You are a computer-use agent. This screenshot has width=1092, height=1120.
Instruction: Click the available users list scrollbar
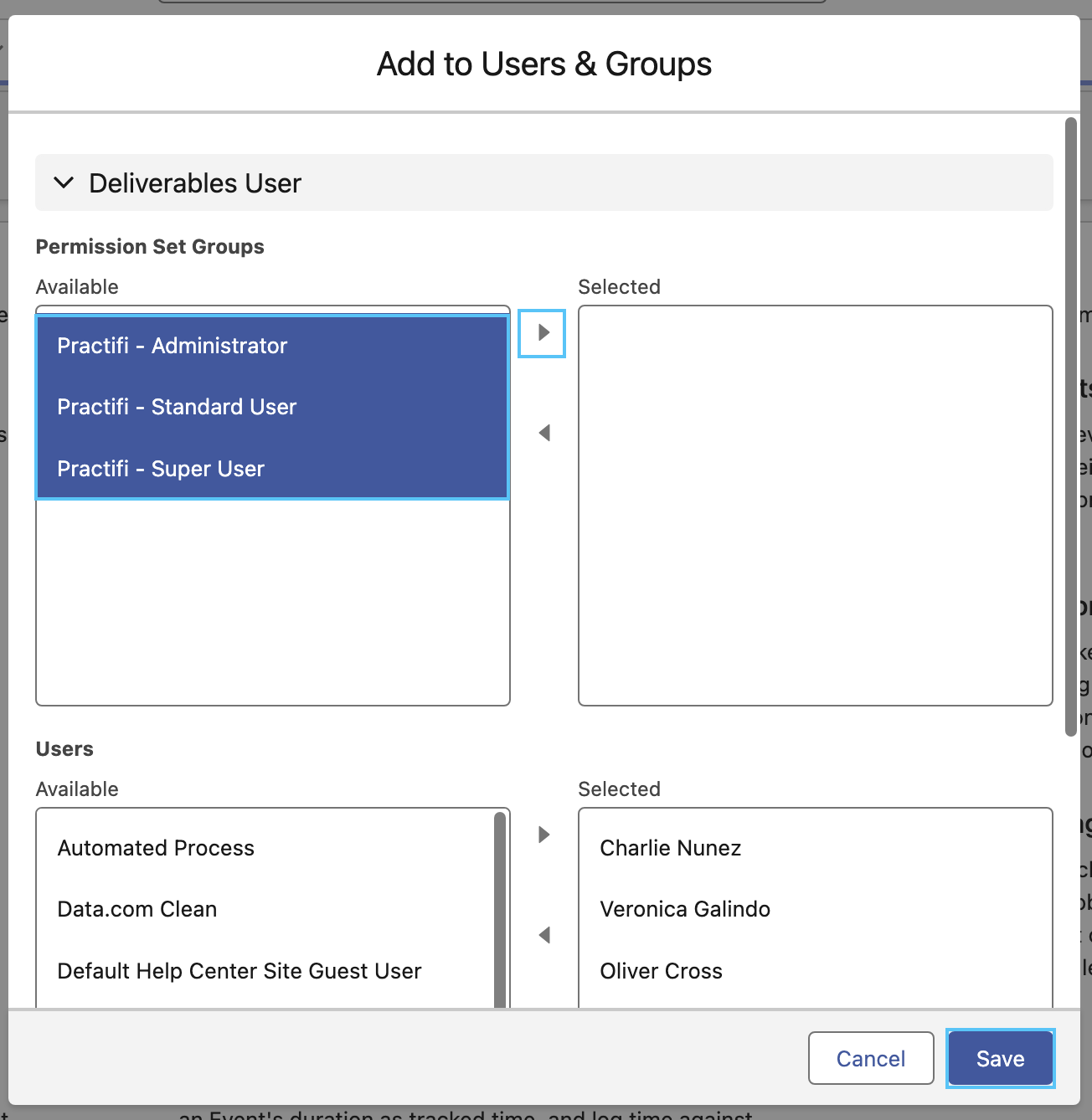pos(500,910)
